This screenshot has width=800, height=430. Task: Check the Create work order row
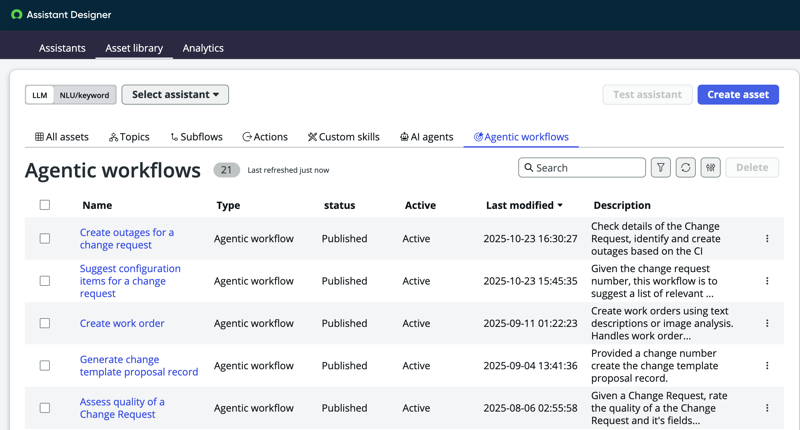pyautogui.click(x=45, y=323)
